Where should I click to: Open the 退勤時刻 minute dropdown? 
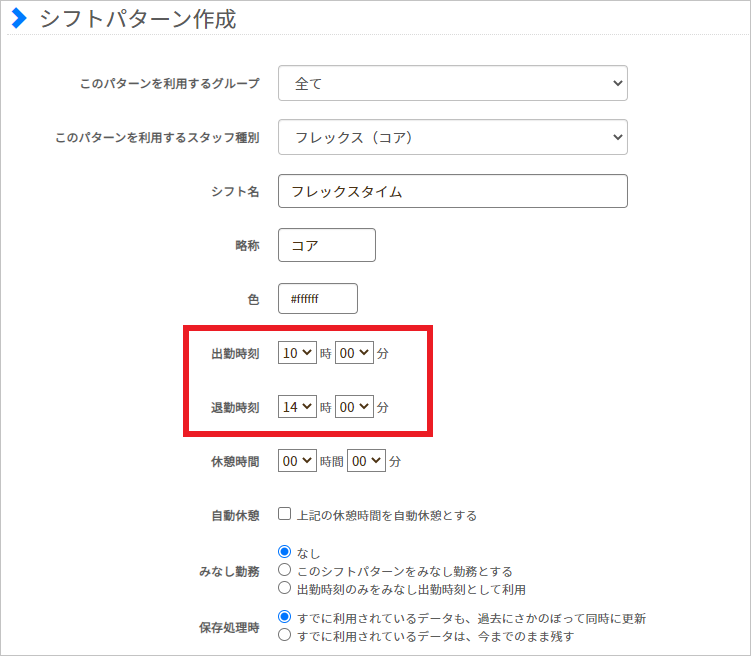click(x=354, y=407)
